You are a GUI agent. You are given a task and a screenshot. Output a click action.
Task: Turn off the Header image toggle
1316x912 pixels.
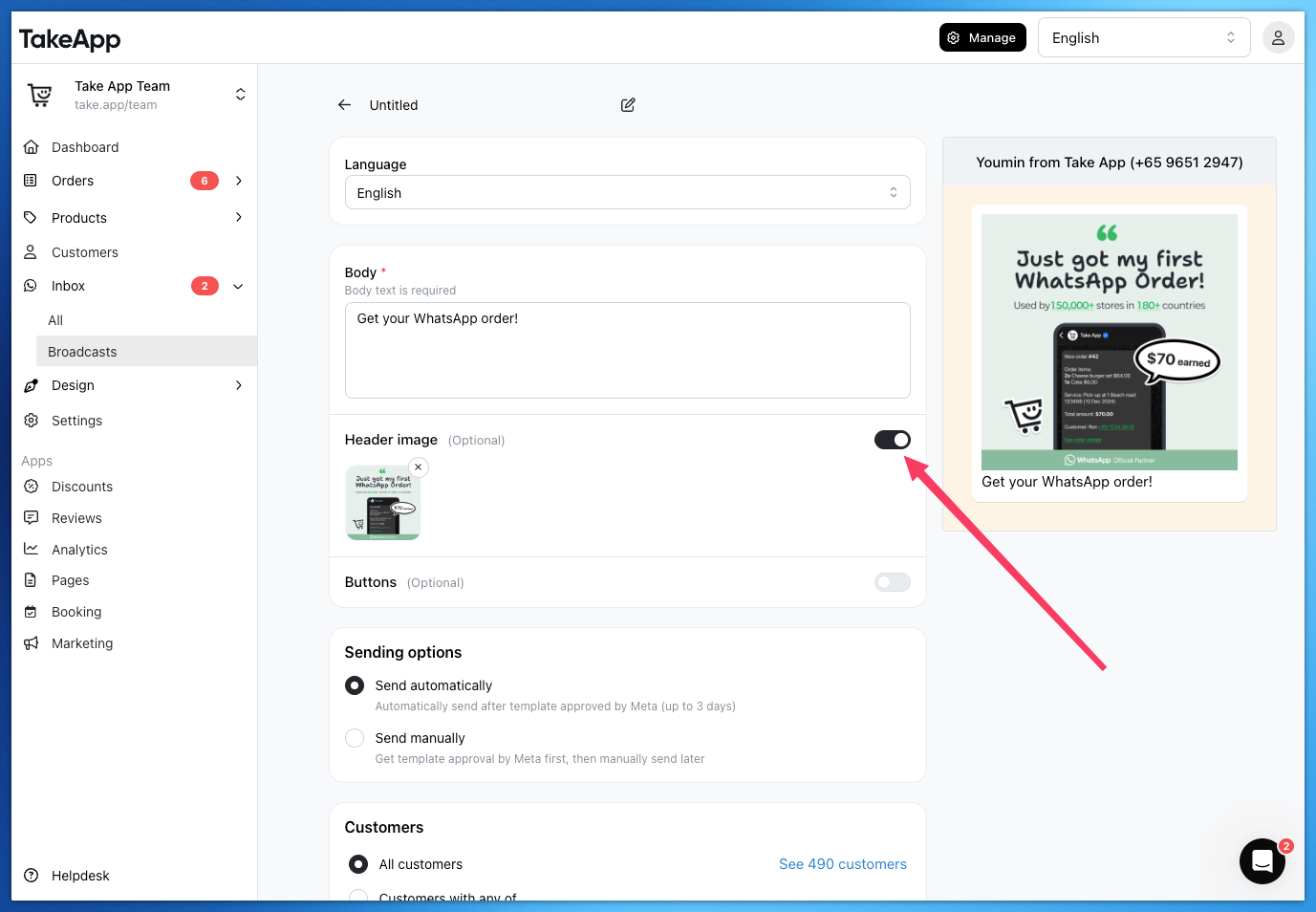[x=893, y=440]
